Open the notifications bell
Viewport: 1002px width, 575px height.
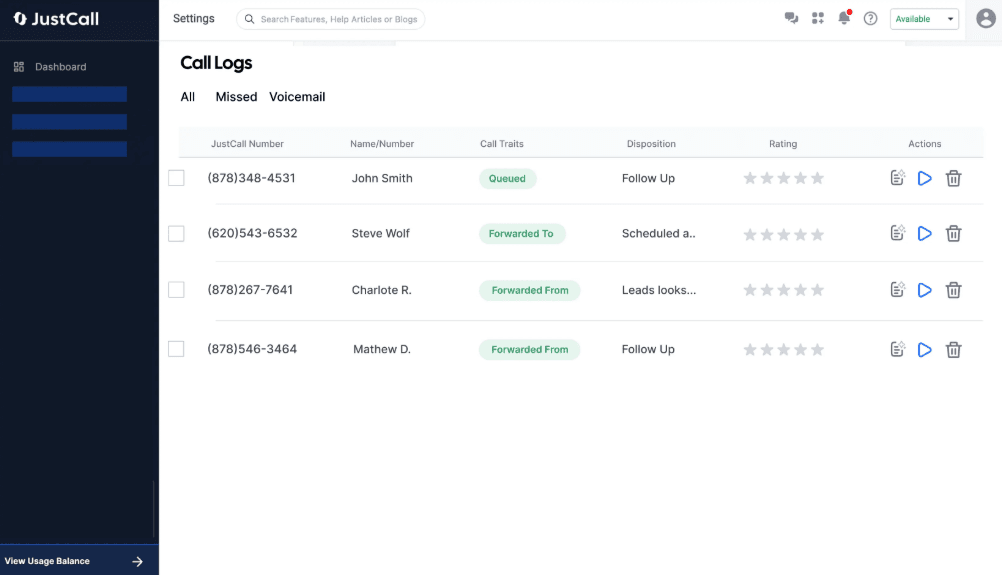[844, 18]
